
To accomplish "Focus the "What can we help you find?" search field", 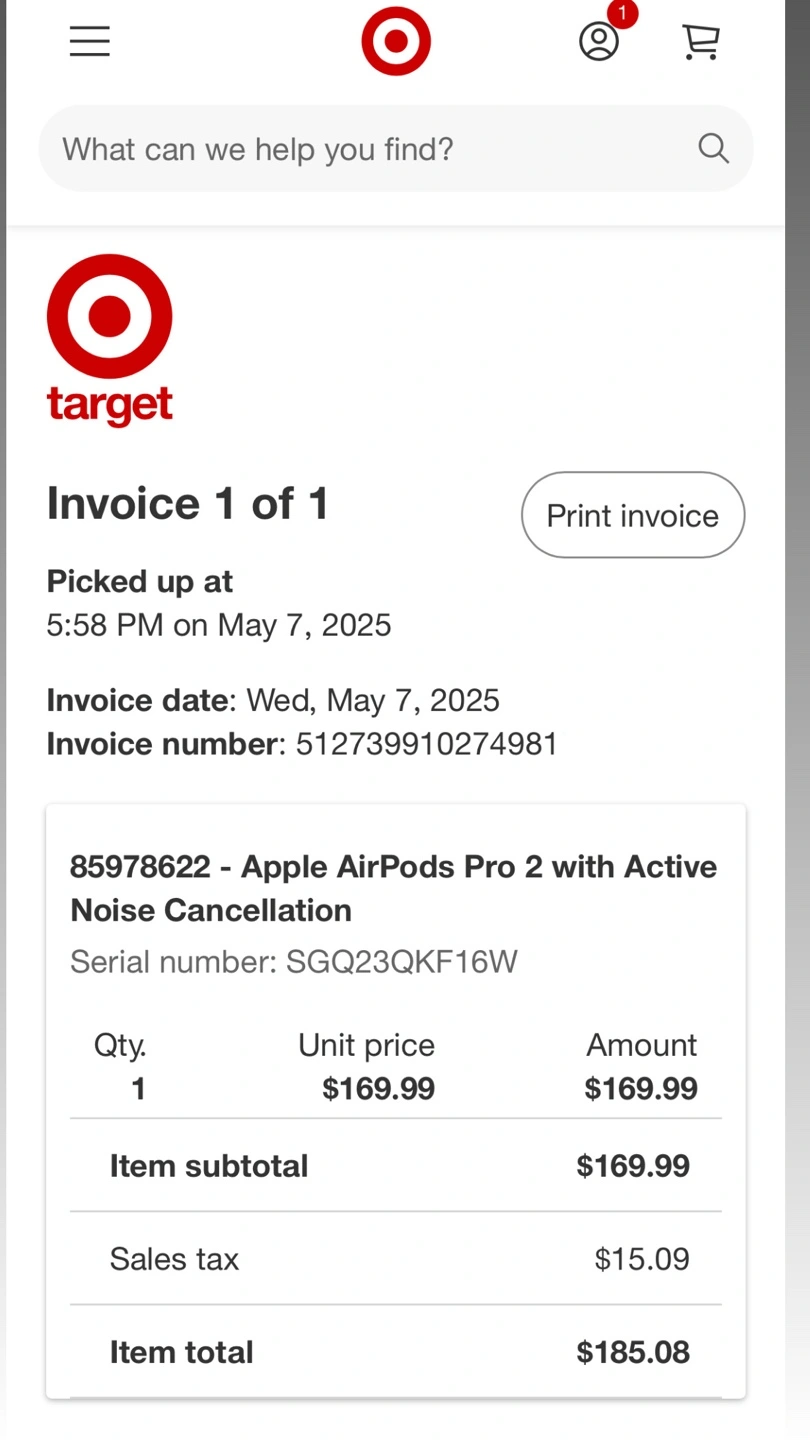I will (396, 148).
